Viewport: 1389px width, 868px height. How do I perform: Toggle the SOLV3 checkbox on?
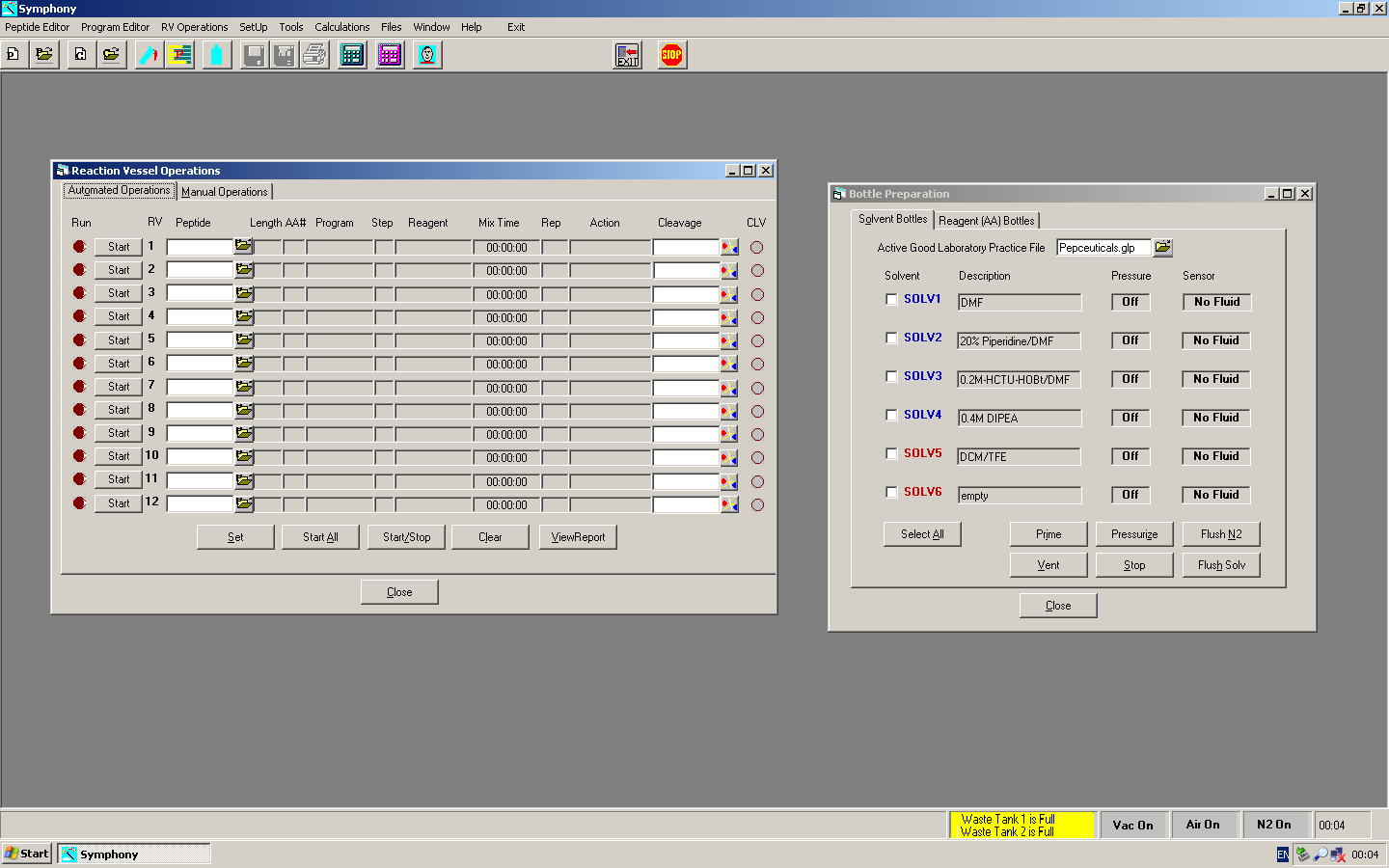point(891,376)
